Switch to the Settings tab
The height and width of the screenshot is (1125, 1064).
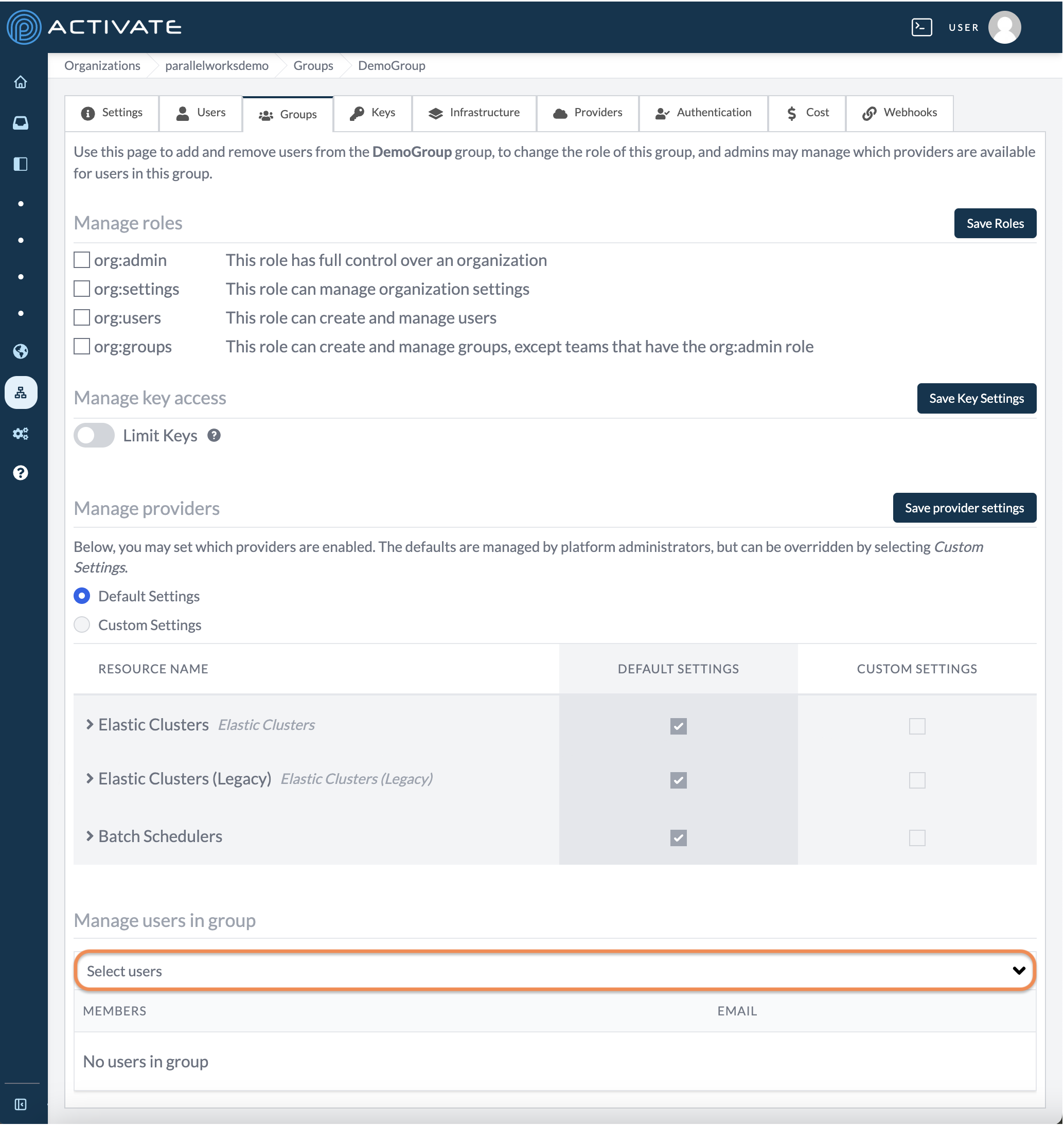pos(112,113)
